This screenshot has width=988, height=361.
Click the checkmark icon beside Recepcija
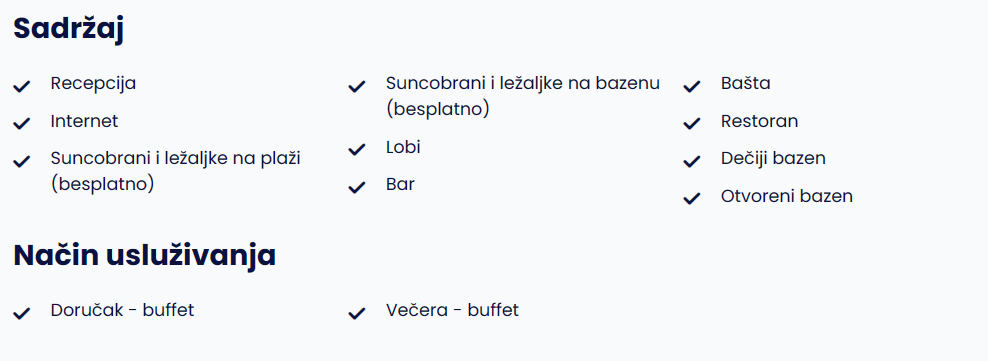pyautogui.click(x=22, y=86)
